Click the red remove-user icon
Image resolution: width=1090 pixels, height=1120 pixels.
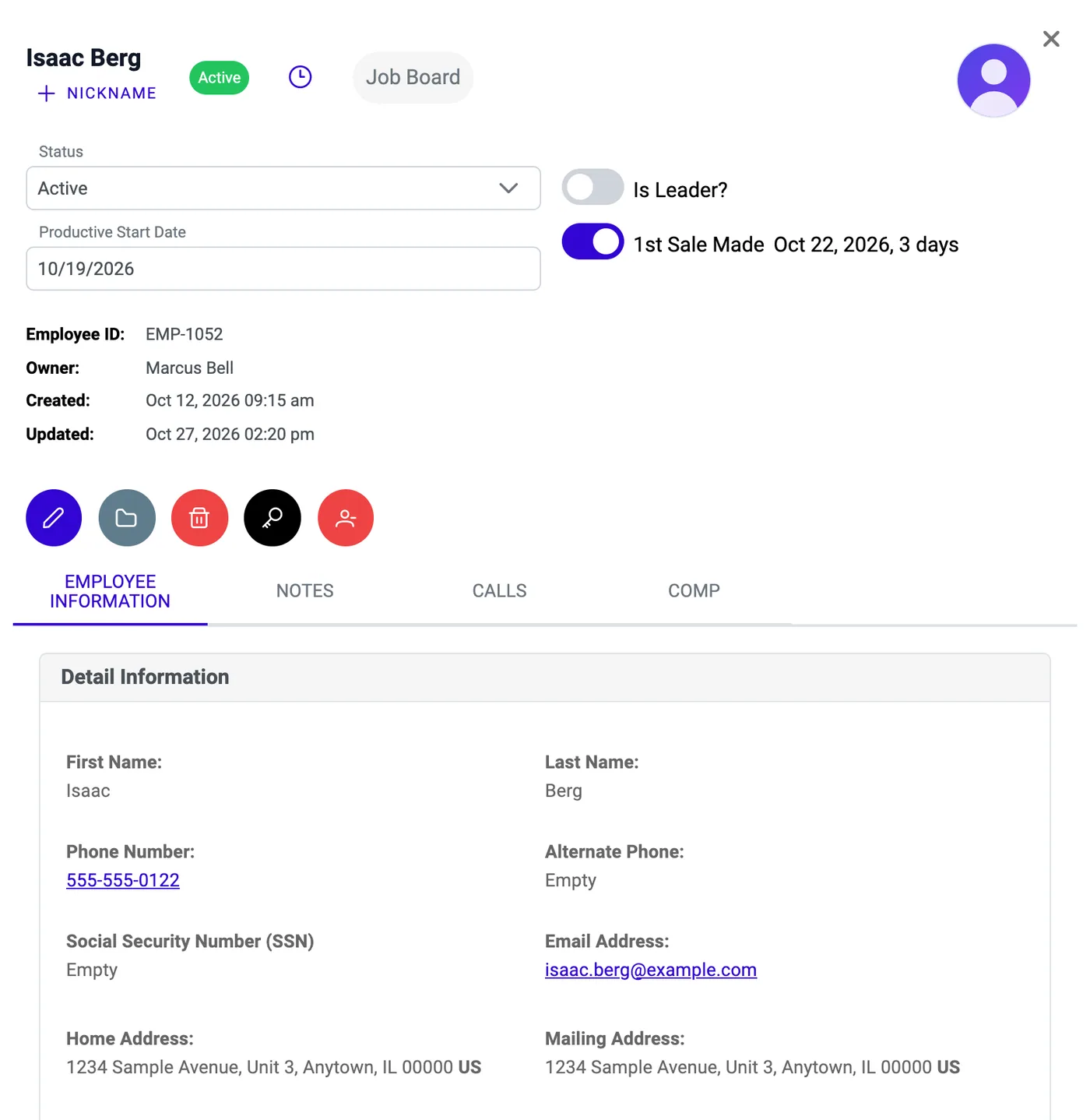tap(346, 518)
